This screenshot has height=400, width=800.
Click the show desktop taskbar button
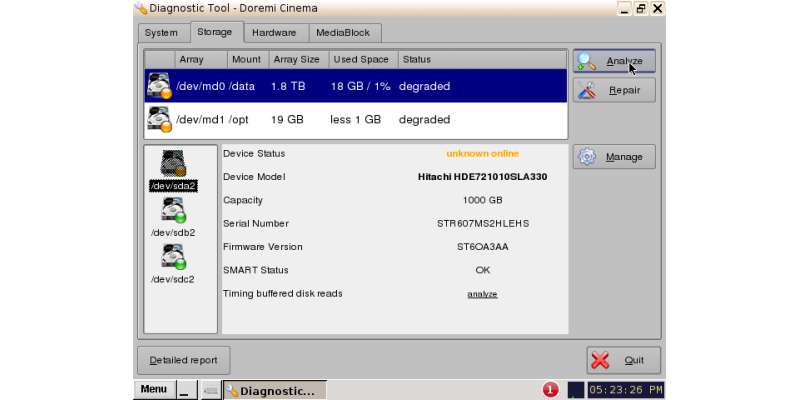187,390
